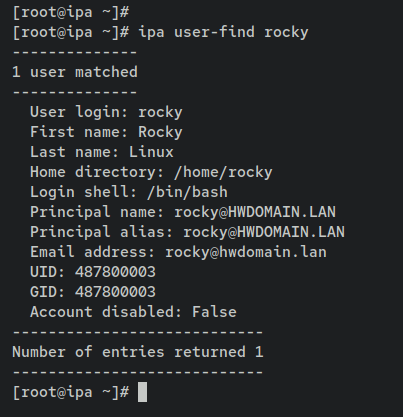Click the GID value 487800003
Screen dimensions: 403x417
pos(115,292)
